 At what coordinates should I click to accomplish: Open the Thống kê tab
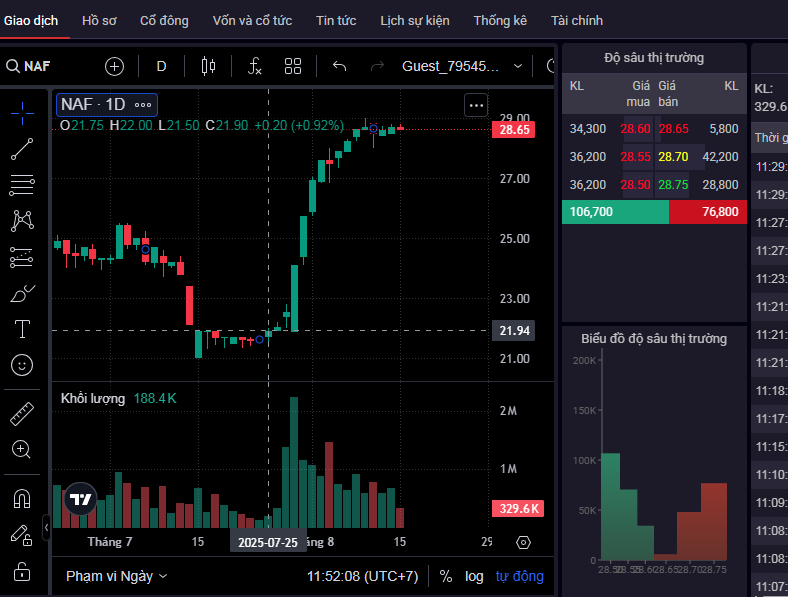pos(500,21)
